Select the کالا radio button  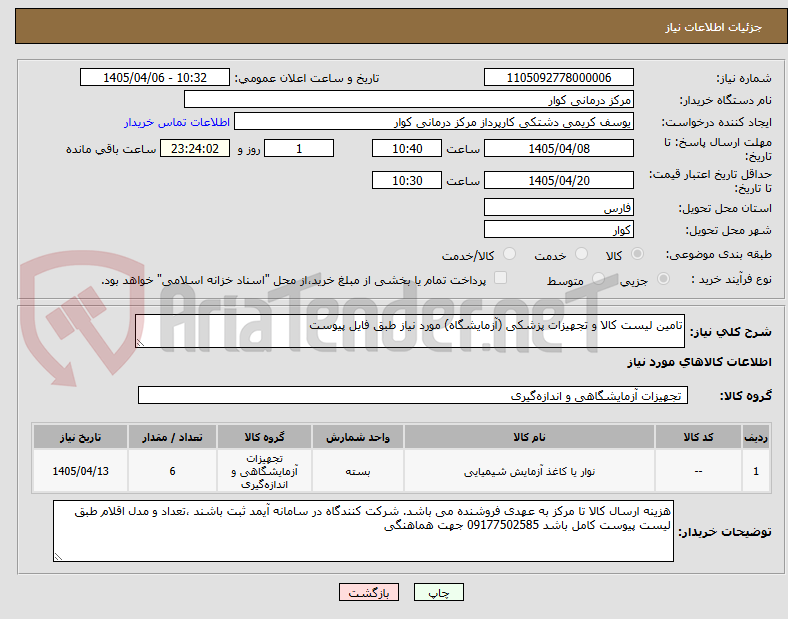point(637,254)
